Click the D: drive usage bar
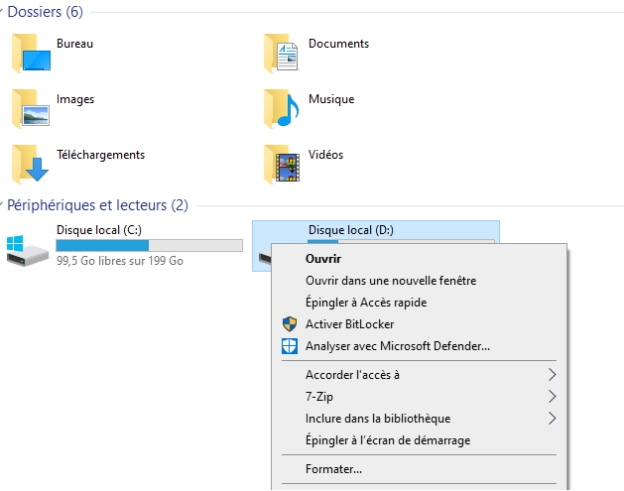Image resolution: width=624 pixels, height=491 pixels. coord(401,241)
